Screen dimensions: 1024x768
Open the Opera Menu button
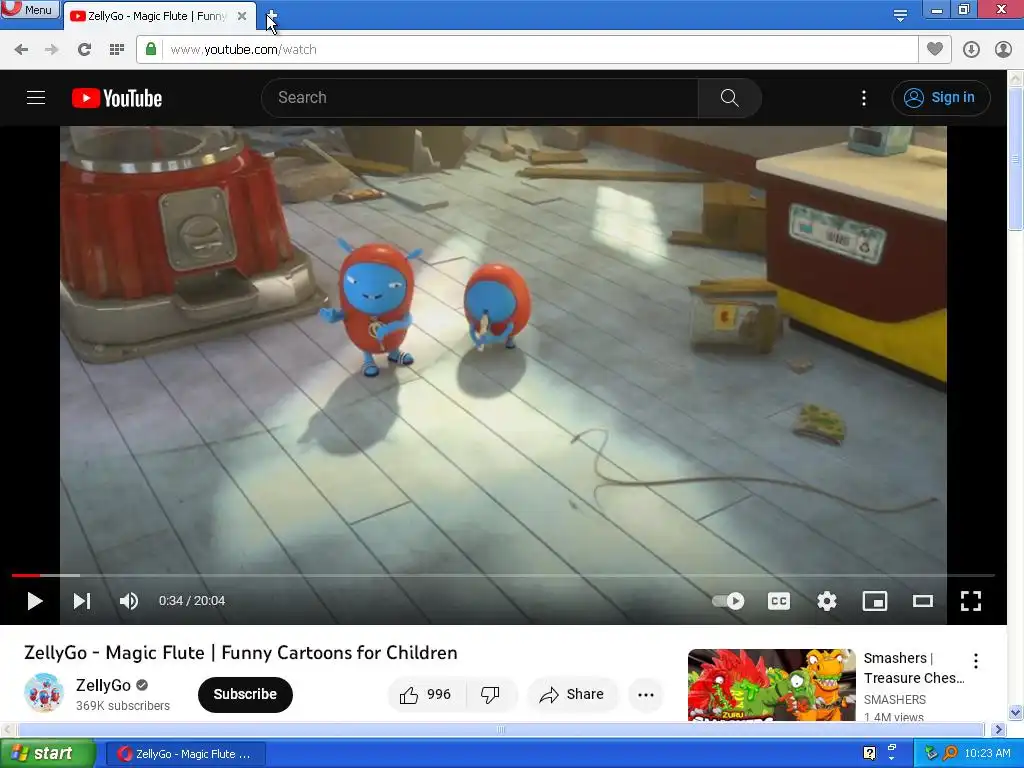(30, 9)
